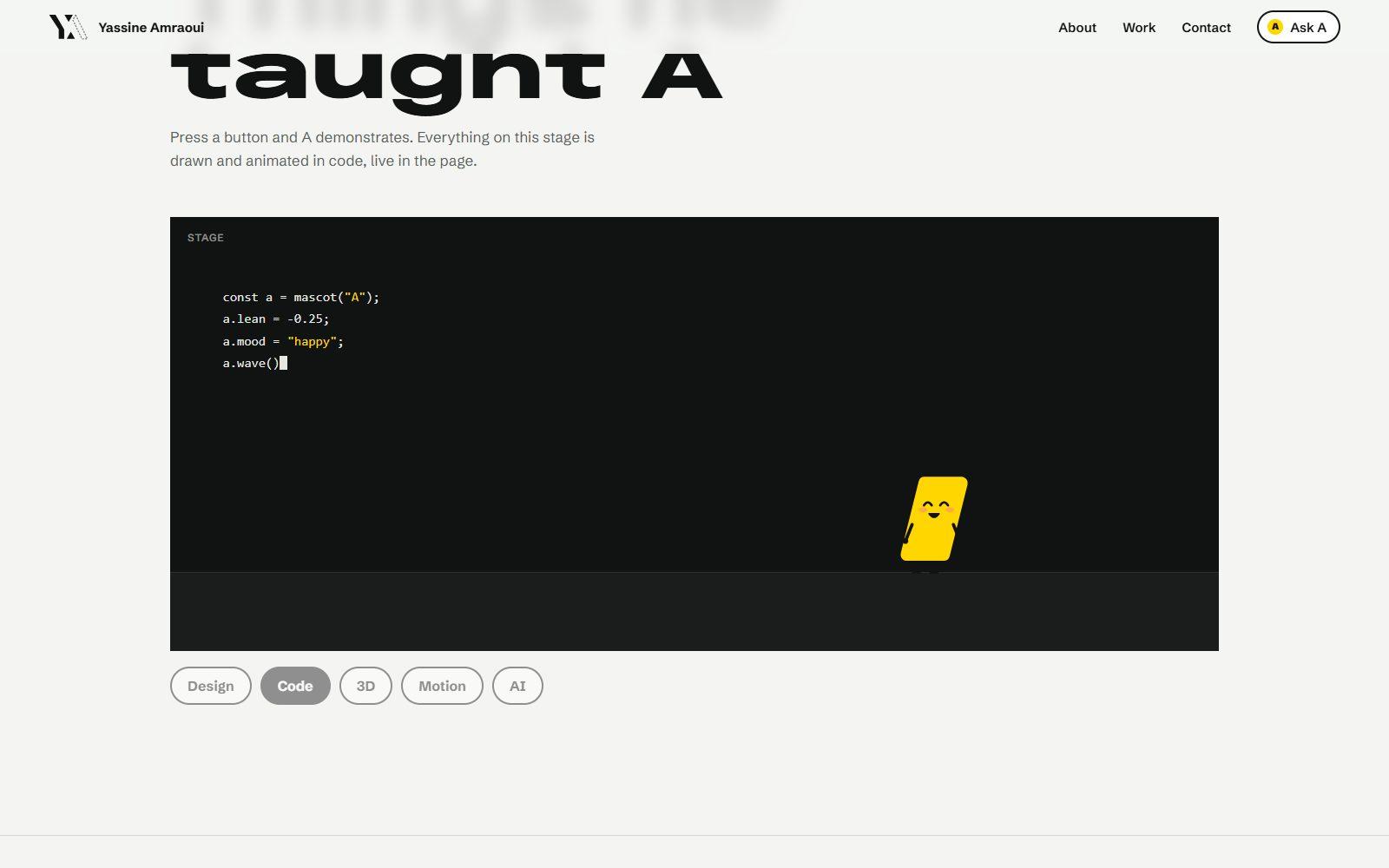This screenshot has width=1389, height=868.
Task: Click code line a.lean = -0.25;
Action: (x=276, y=319)
